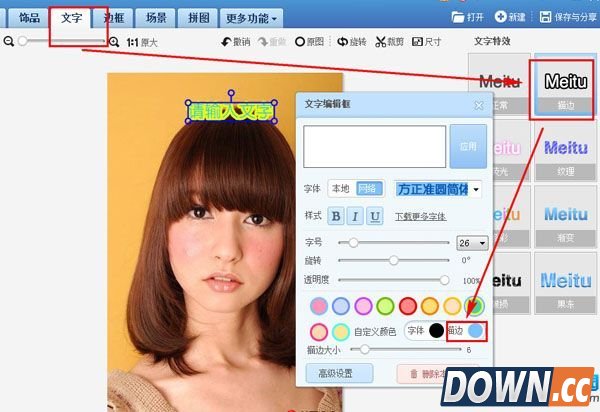The width and height of the screenshot is (600, 412).
Task: Click the undo (撤销) icon
Action: [226, 42]
